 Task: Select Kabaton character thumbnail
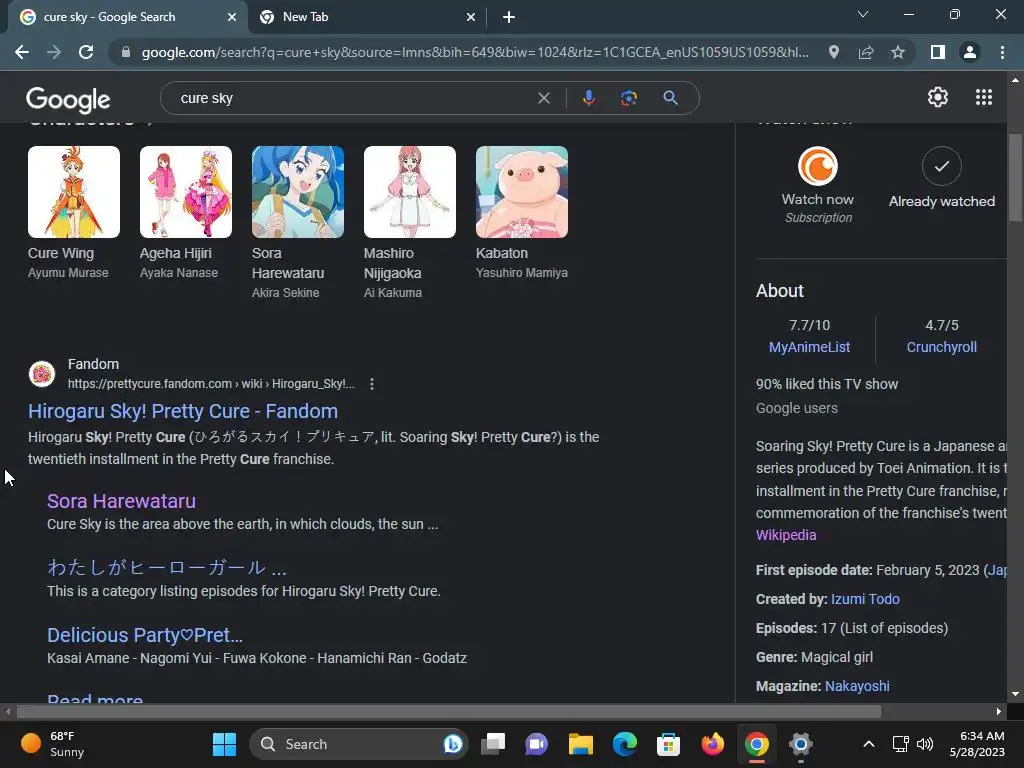click(522, 192)
